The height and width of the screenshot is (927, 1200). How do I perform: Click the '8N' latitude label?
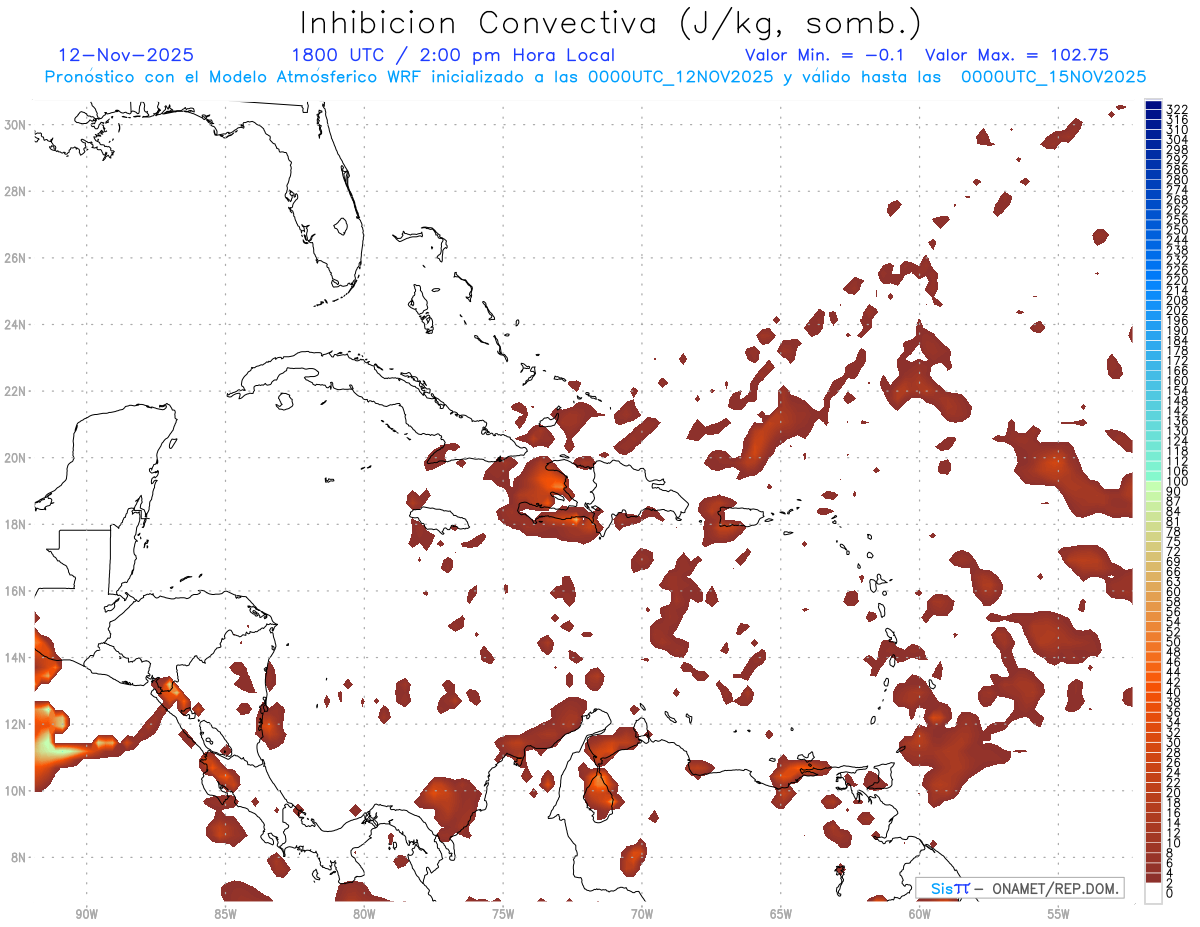coord(20,857)
